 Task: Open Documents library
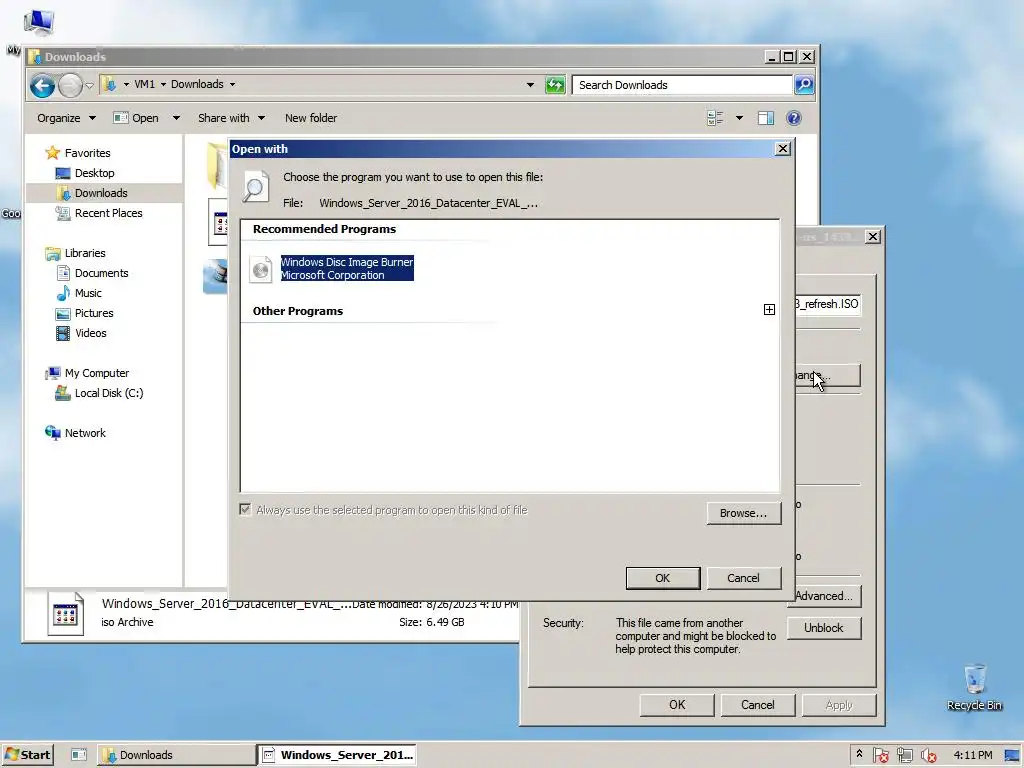[101, 273]
